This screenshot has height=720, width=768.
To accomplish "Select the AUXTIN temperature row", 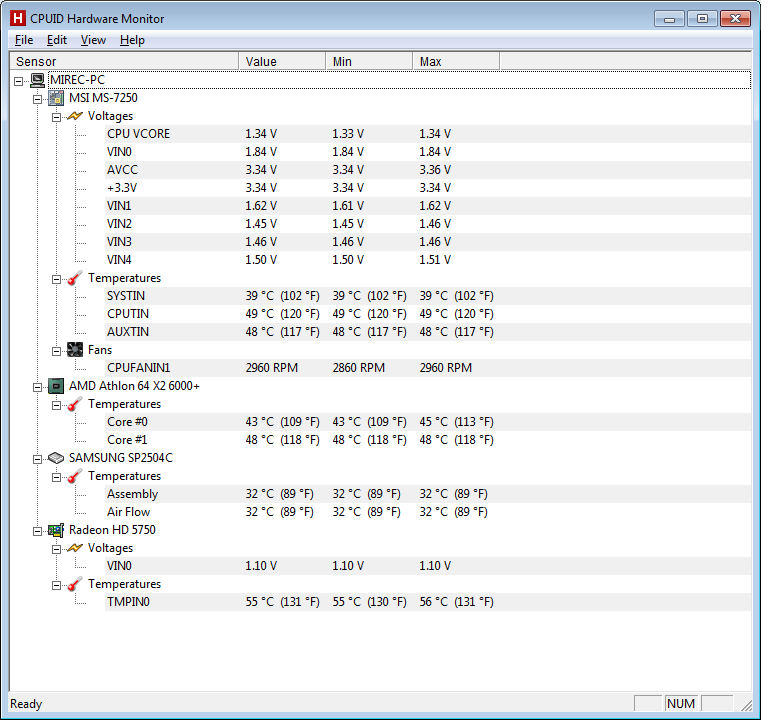I will pyautogui.click(x=428, y=332).
